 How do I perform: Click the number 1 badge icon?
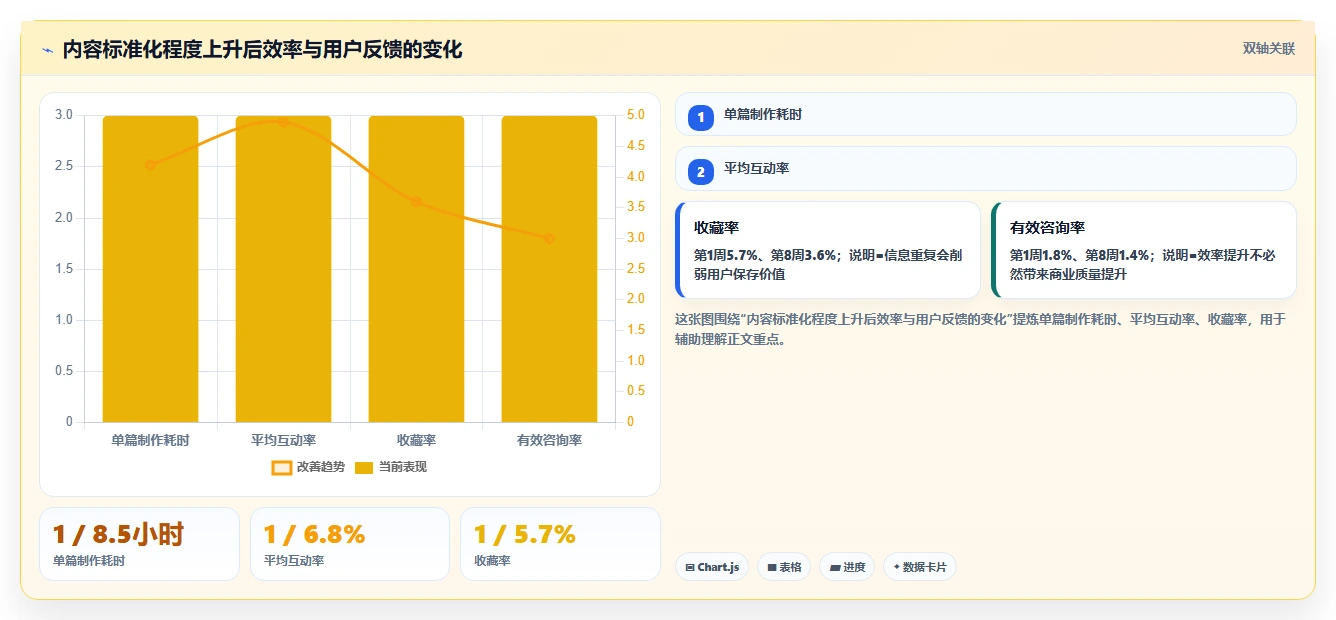click(701, 117)
